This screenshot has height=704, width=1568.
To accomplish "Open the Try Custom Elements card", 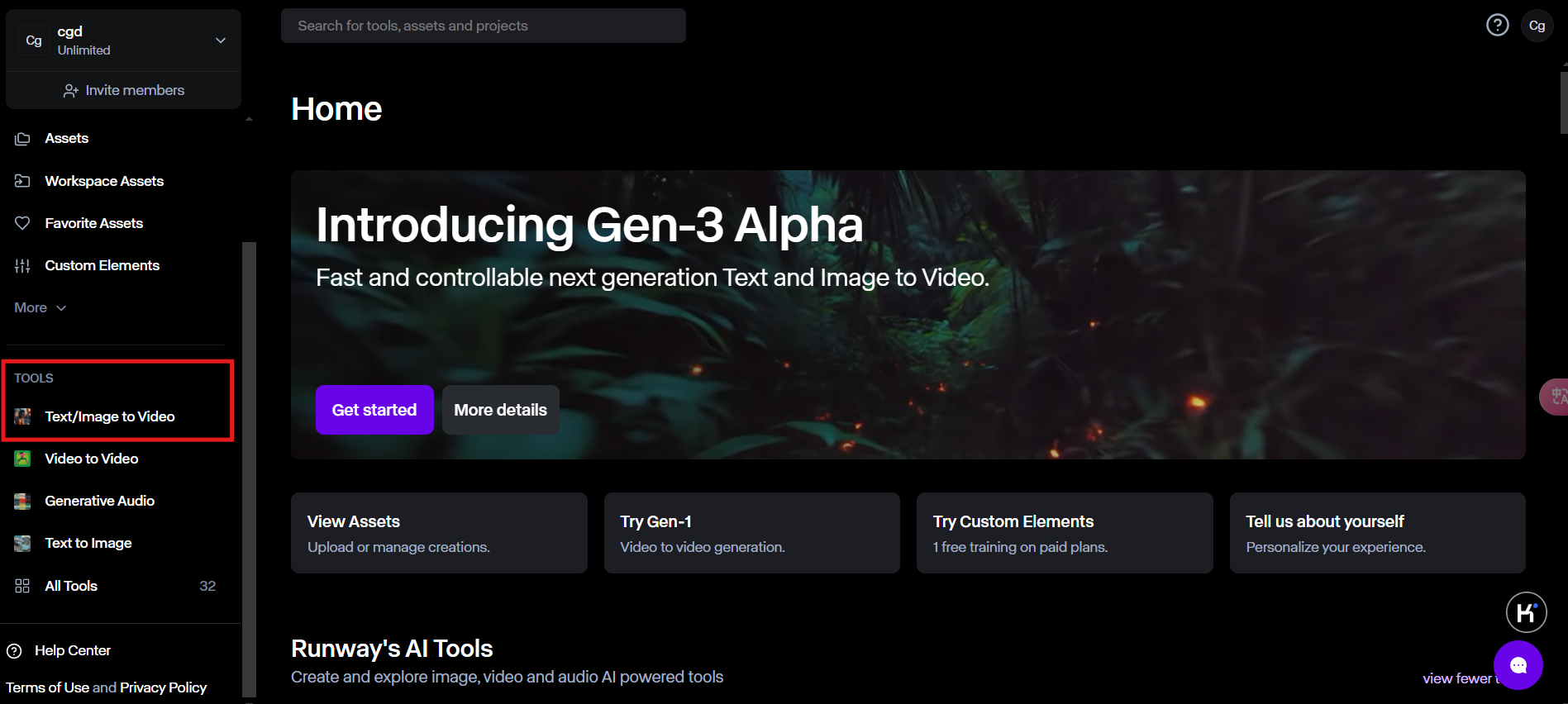I will [x=1064, y=533].
